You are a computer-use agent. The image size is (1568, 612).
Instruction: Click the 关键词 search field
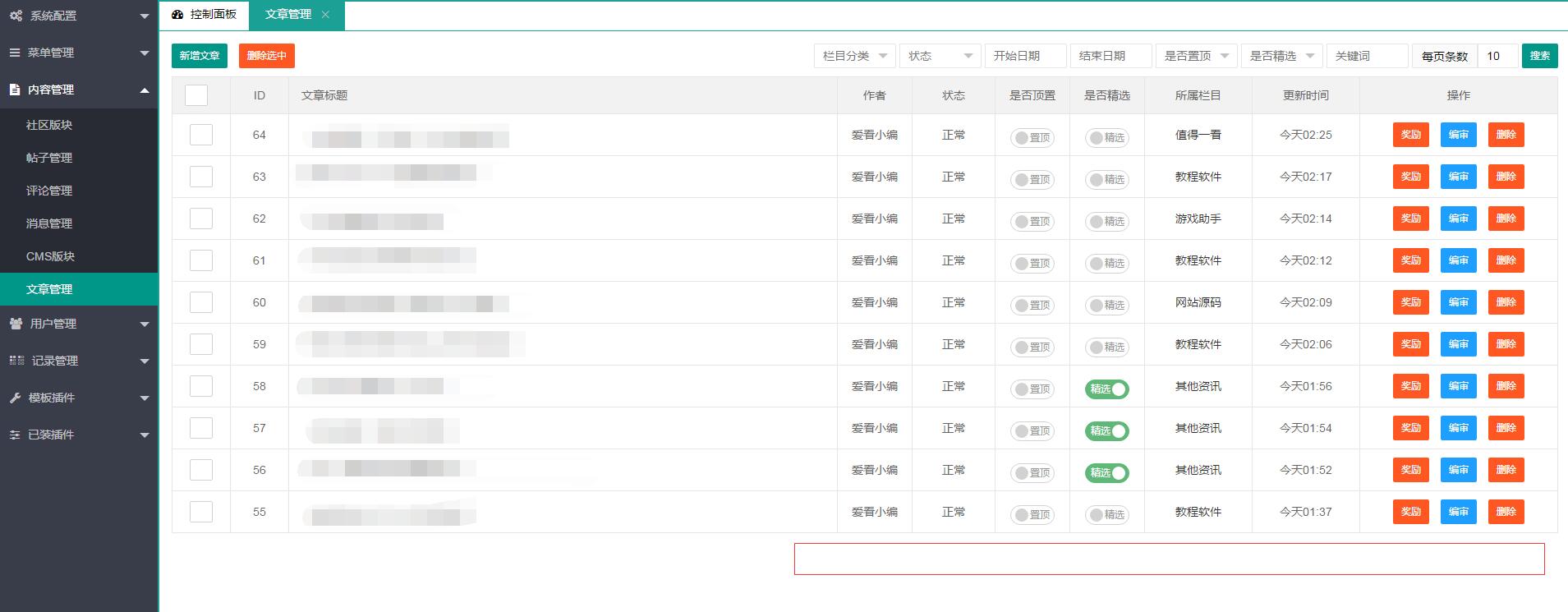point(1368,56)
